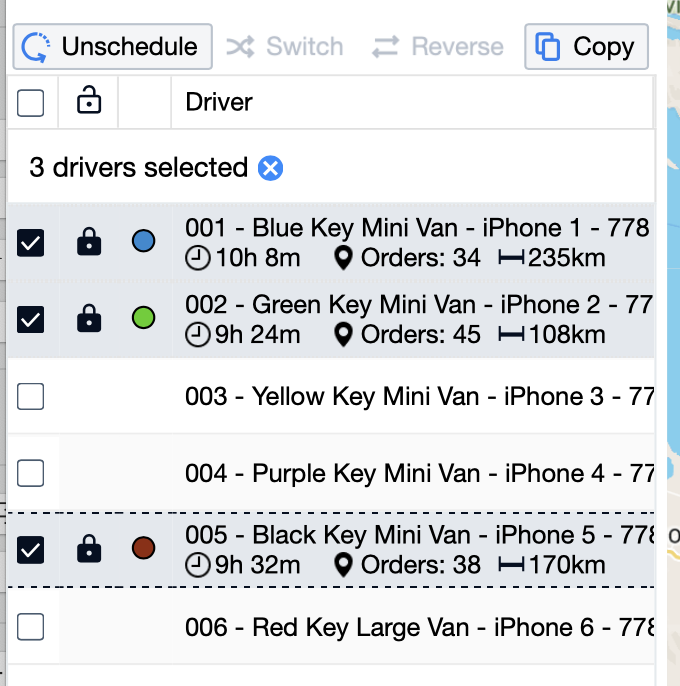Click the dark red color dot for driver 005
Screen dimensions: 680x686
144,548
